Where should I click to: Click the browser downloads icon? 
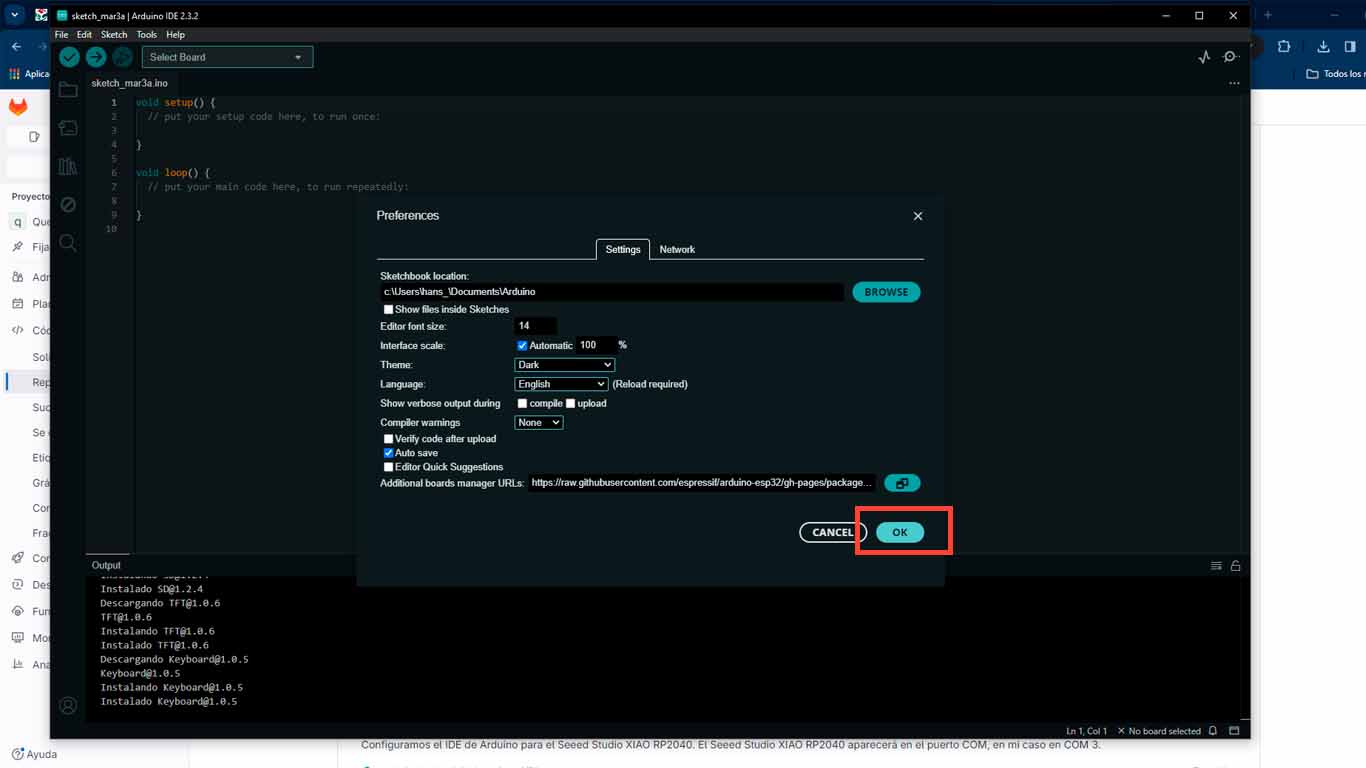click(x=1323, y=46)
